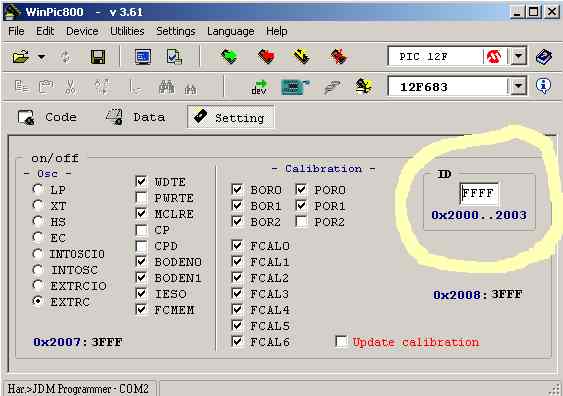Open the Settings menu
The image size is (563, 396).
[176, 31]
